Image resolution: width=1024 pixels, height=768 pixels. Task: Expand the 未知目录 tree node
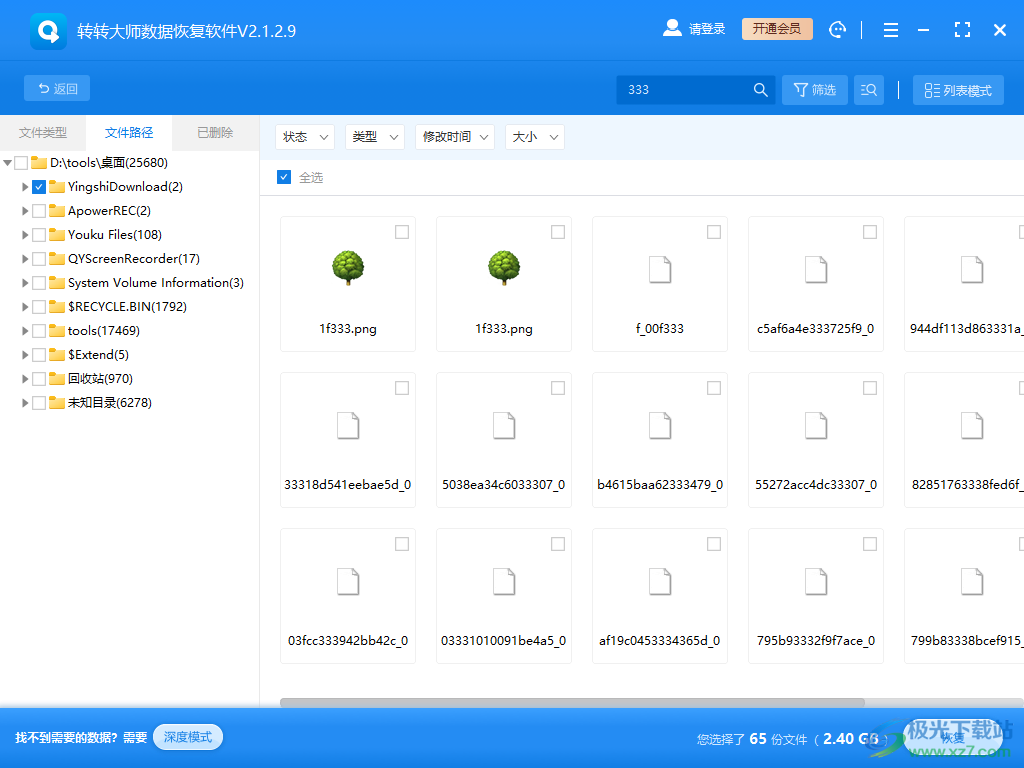tap(25, 403)
